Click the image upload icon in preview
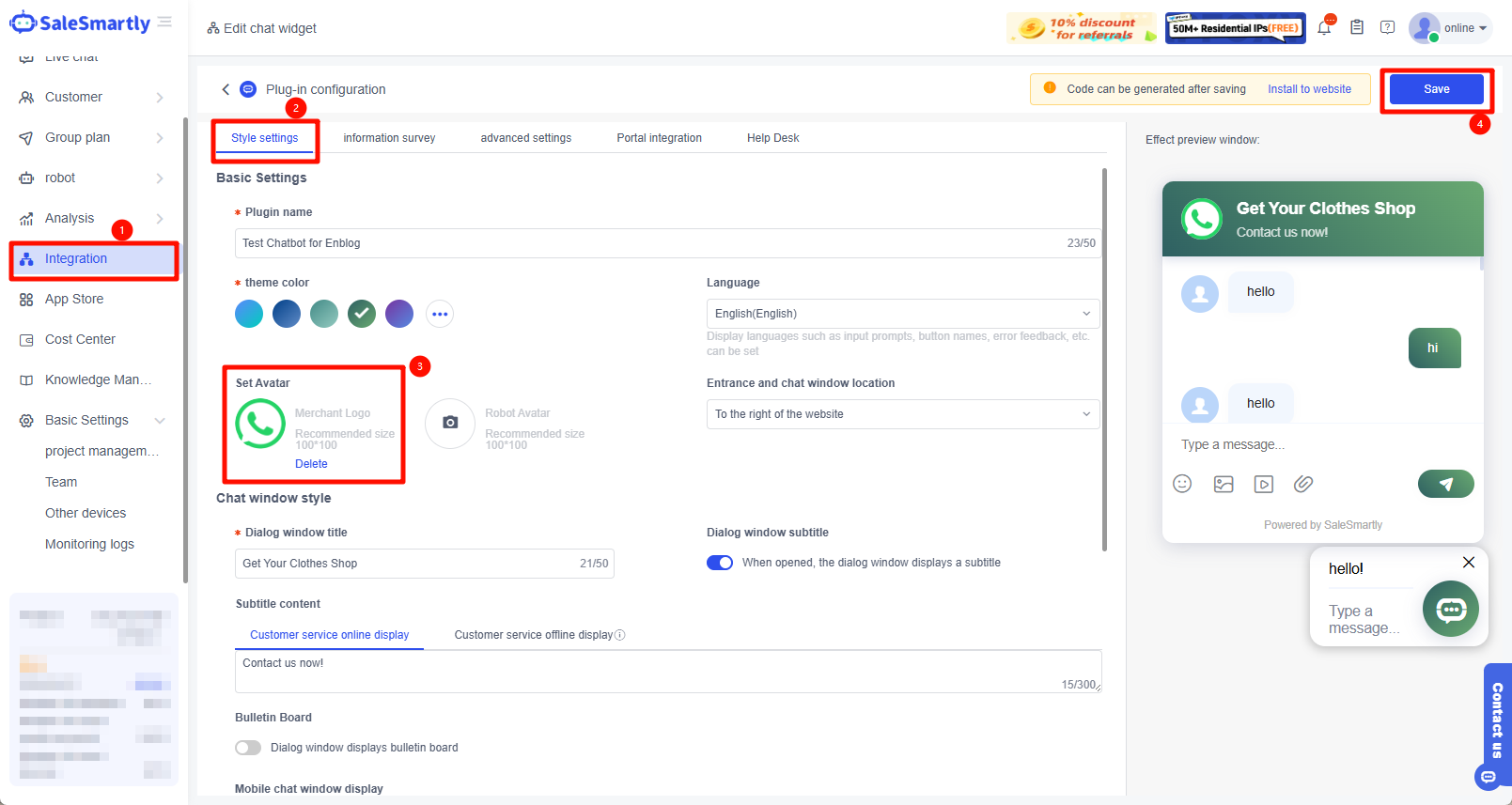This screenshot has height=805, width=1512. tap(1223, 484)
